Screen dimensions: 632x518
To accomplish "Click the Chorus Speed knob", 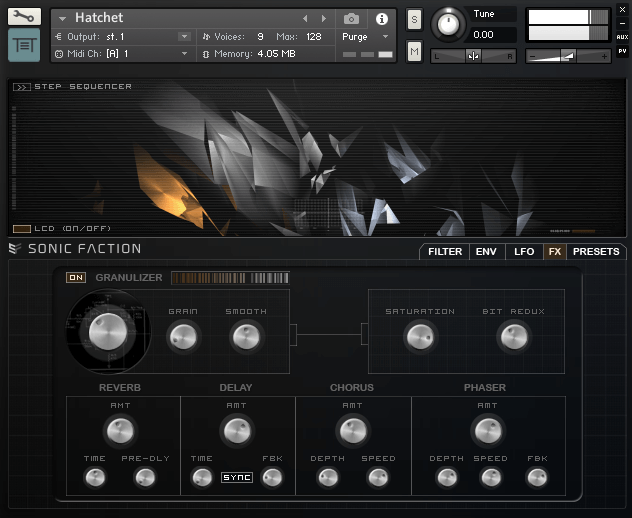I will (x=378, y=477).
